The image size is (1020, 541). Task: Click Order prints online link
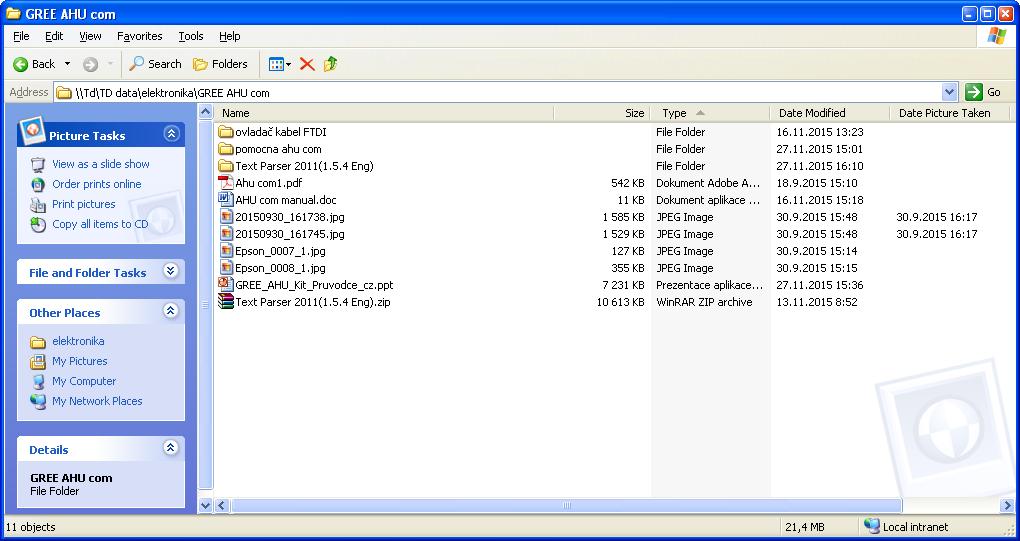pyautogui.click(x=97, y=184)
